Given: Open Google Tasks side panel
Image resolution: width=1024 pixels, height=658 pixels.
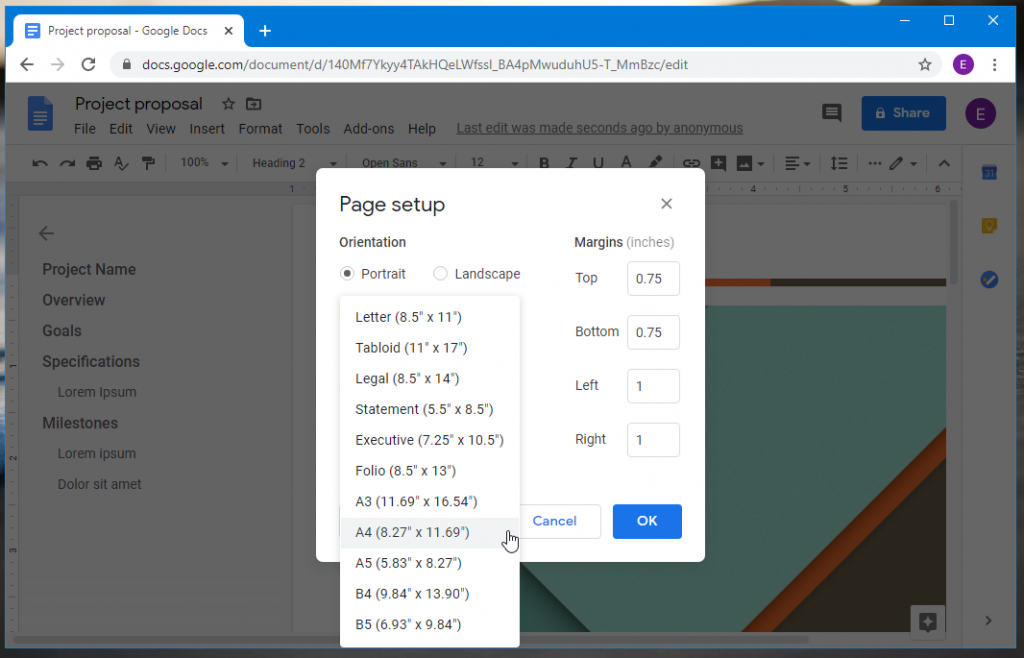Looking at the screenshot, I should point(990,280).
